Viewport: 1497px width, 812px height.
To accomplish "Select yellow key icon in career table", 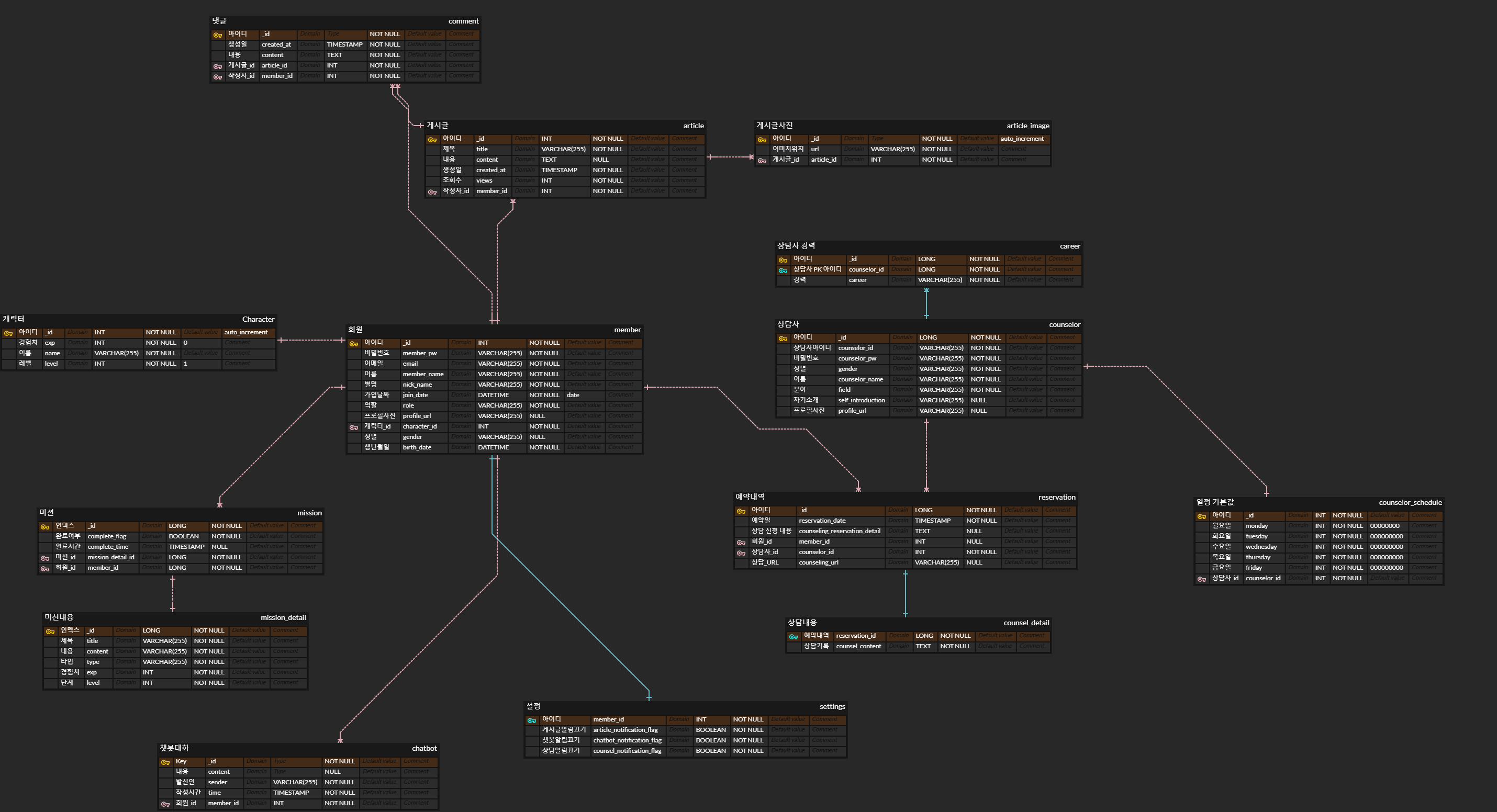I will (783, 260).
